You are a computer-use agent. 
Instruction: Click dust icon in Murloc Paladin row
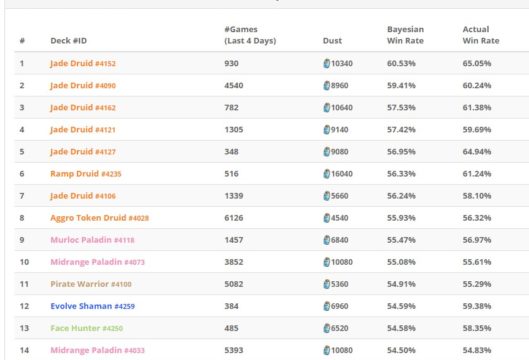[x=327, y=240]
